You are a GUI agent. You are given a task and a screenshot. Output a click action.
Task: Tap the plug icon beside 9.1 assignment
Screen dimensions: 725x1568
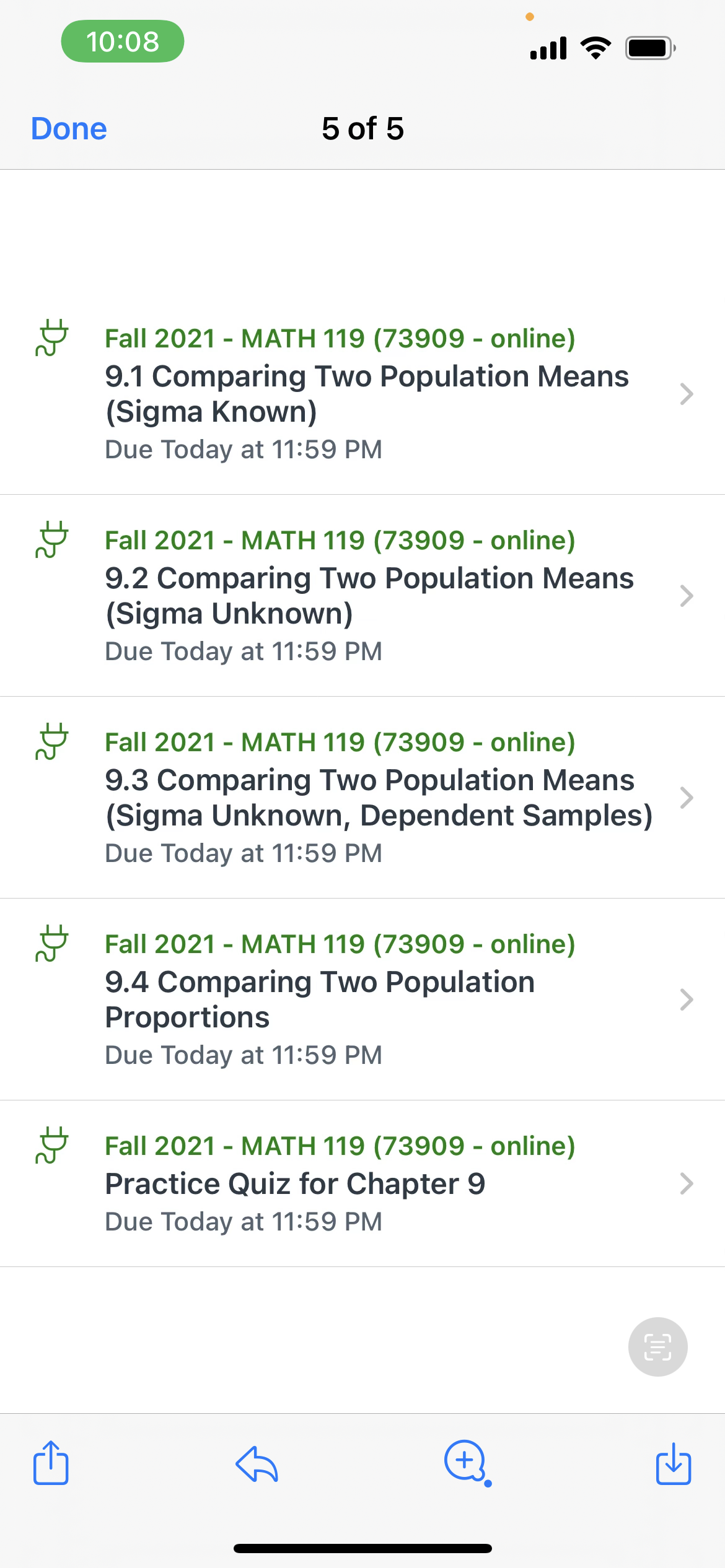pyautogui.click(x=52, y=338)
